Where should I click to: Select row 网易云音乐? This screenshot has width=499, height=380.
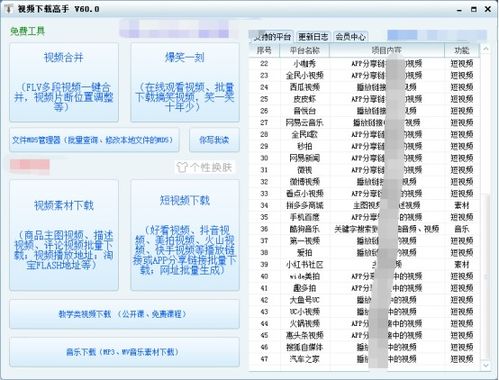click(364, 123)
